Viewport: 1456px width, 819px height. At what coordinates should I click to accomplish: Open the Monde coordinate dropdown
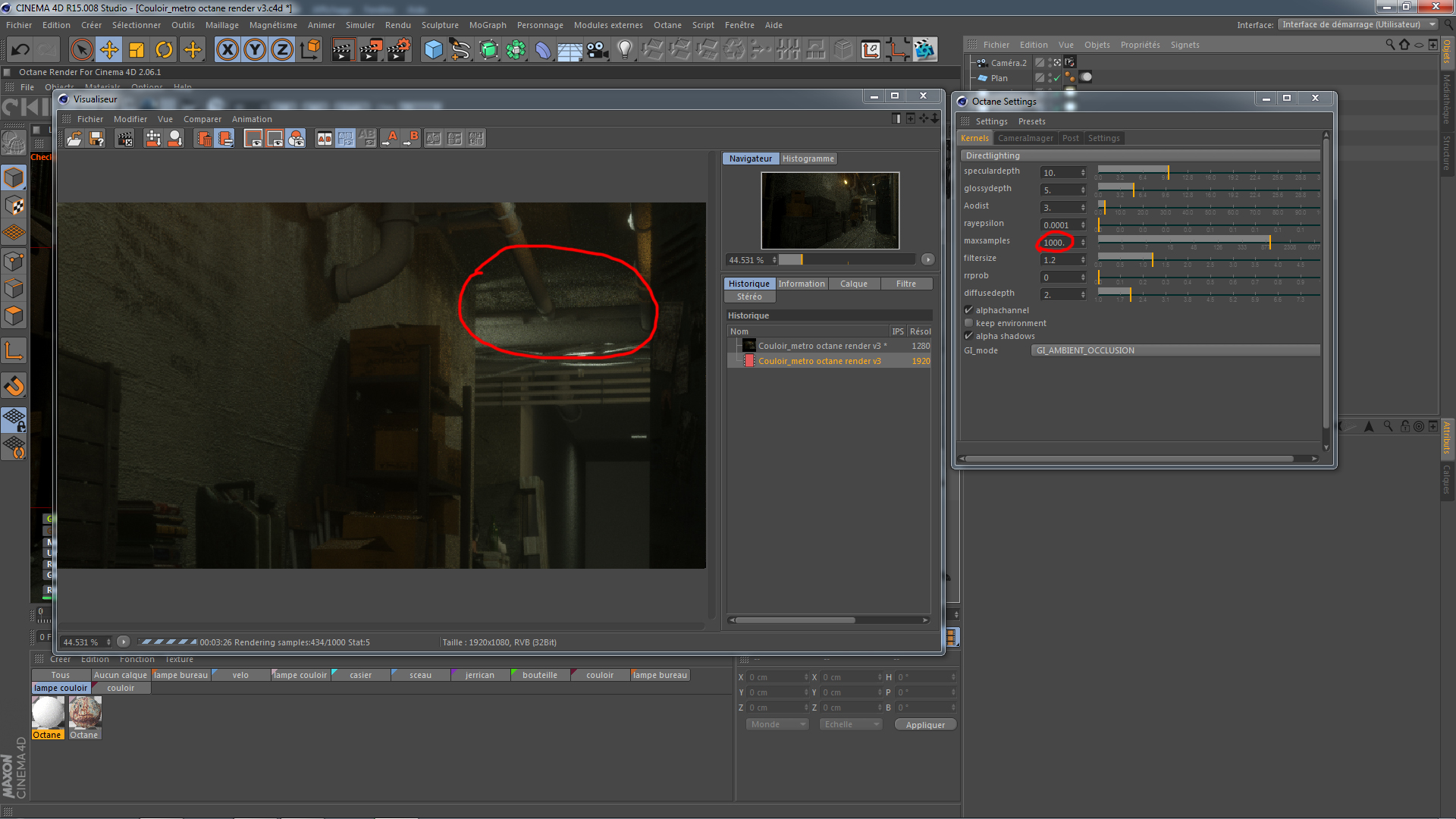[x=777, y=724]
